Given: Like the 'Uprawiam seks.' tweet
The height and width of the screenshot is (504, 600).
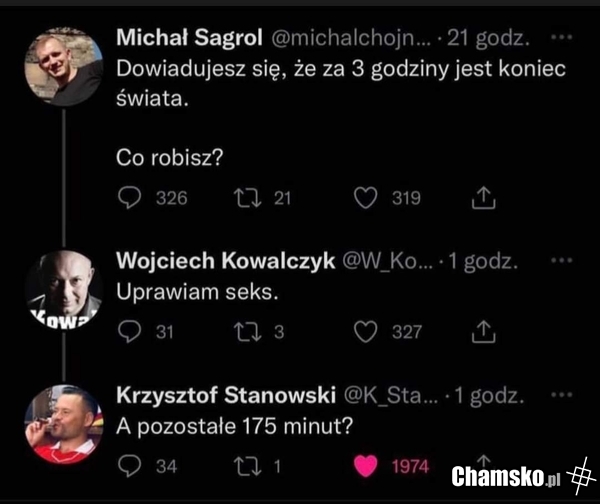Looking at the screenshot, I should 365,331.
